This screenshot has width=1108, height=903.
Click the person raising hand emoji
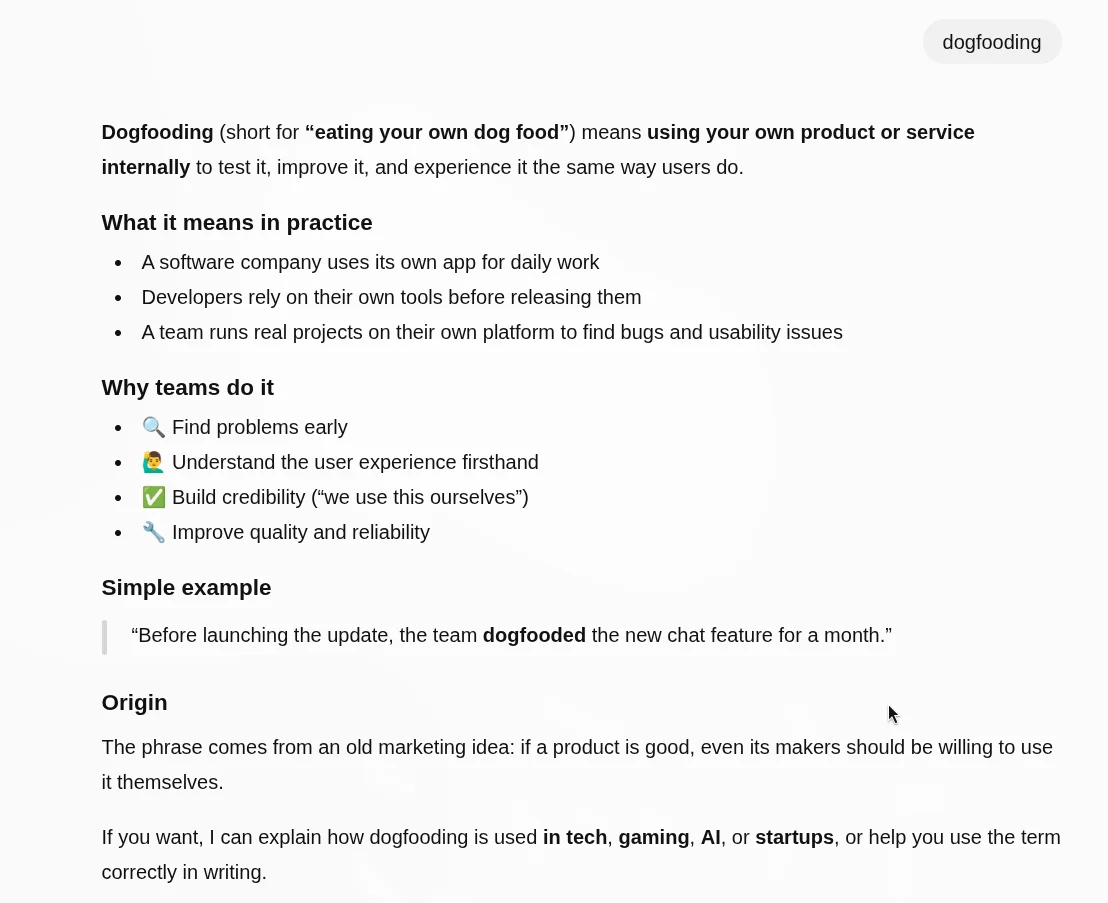coord(153,462)
